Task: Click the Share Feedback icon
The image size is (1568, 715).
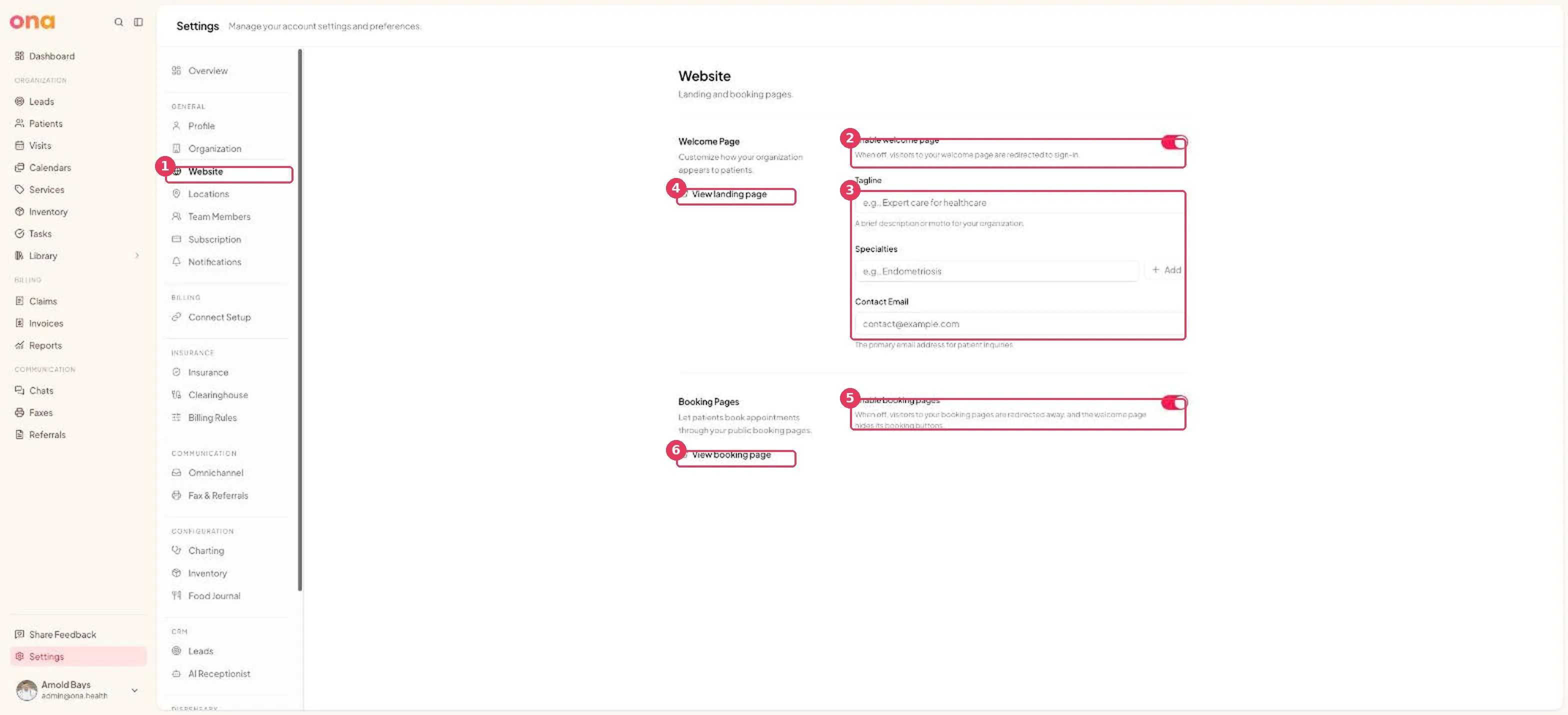Action: pos(19,634)
